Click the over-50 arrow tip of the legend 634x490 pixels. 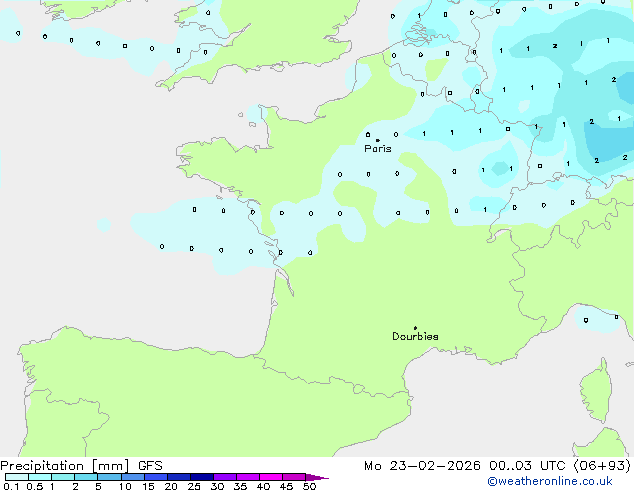pyautogui.click(x=317, y=477)
